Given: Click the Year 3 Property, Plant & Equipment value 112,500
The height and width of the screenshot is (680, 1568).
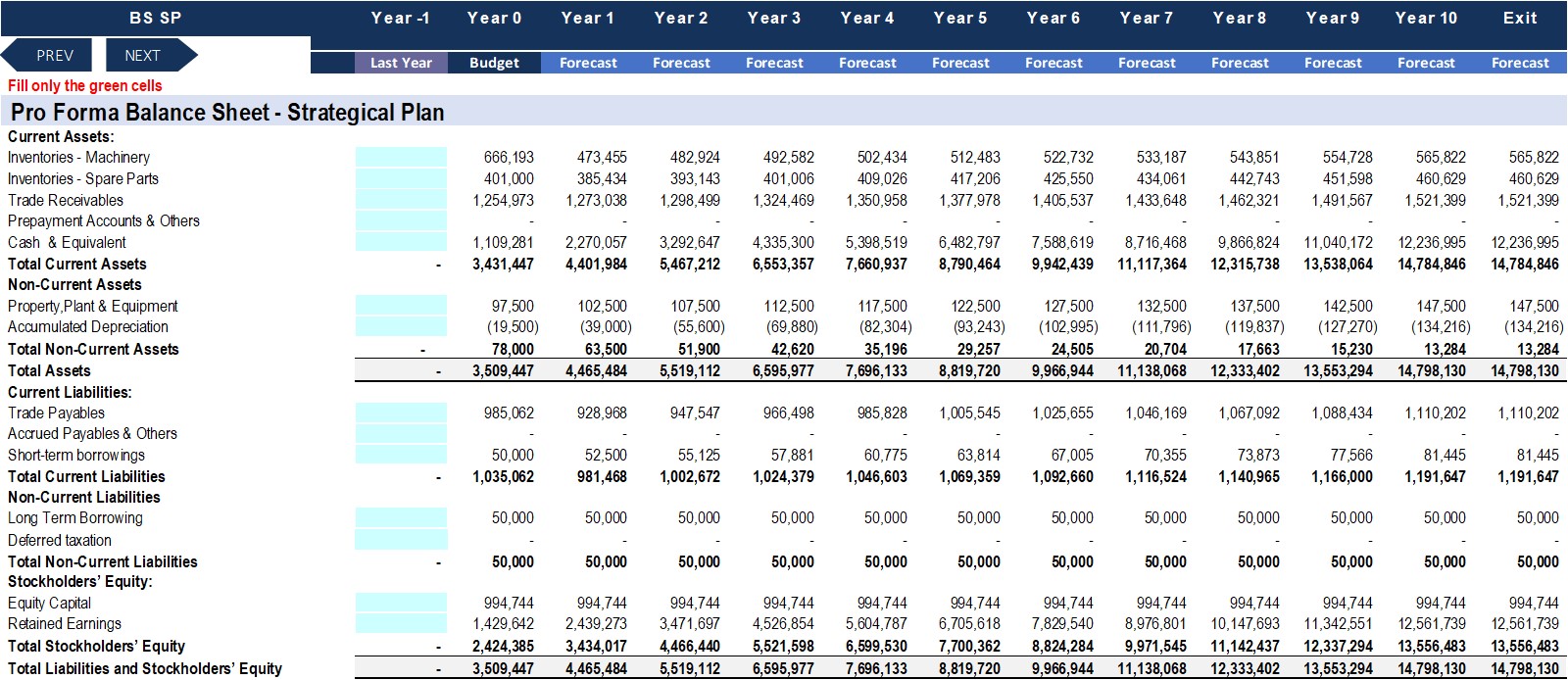Looking at the screenshot, I should (789, 307).
